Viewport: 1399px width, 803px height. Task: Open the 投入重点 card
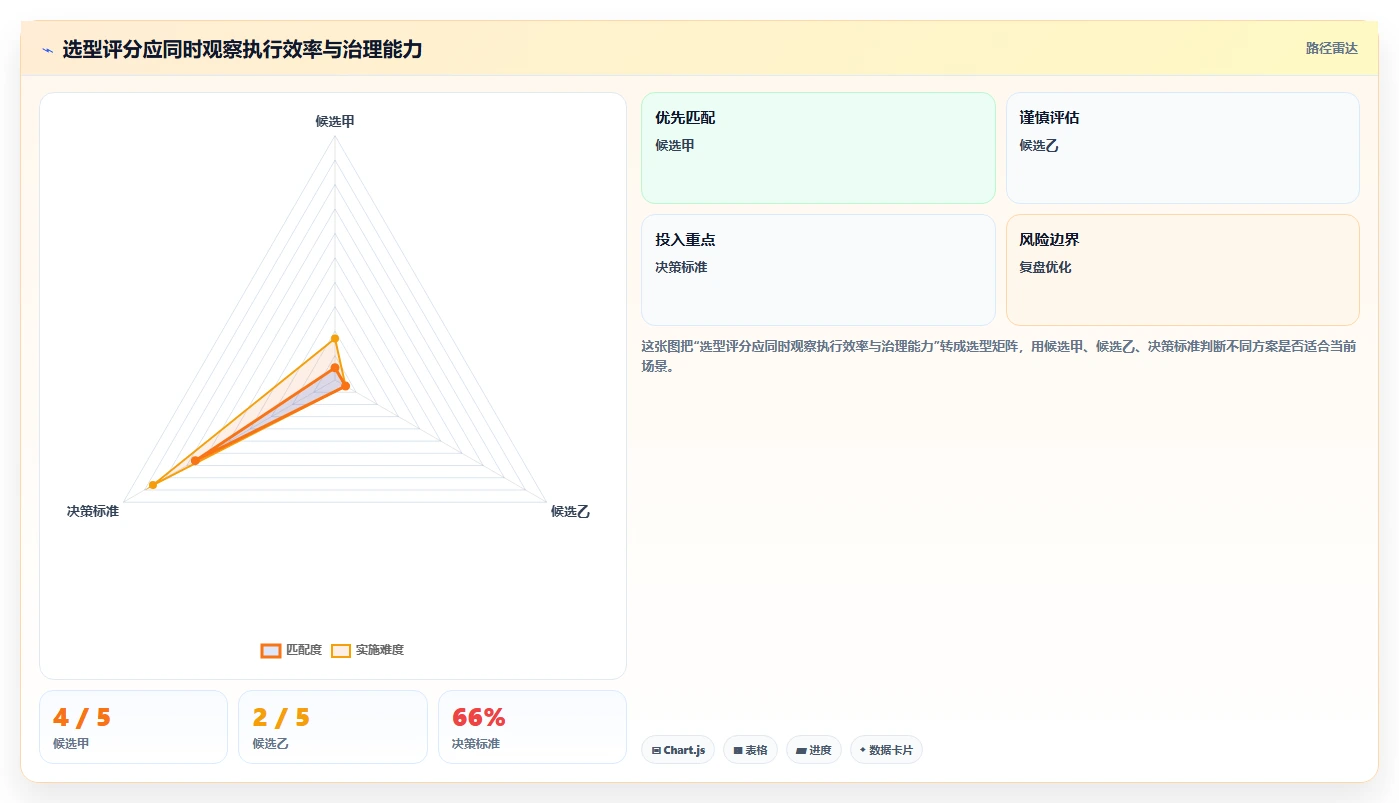click(x=818, y=270)
